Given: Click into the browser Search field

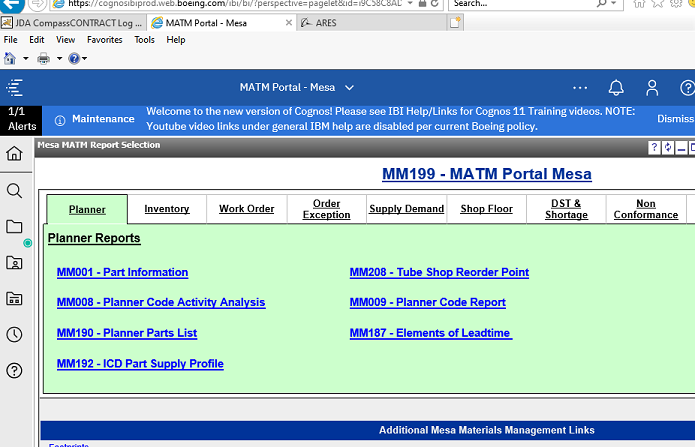Looking at the screenshot, I should (523, 4).
